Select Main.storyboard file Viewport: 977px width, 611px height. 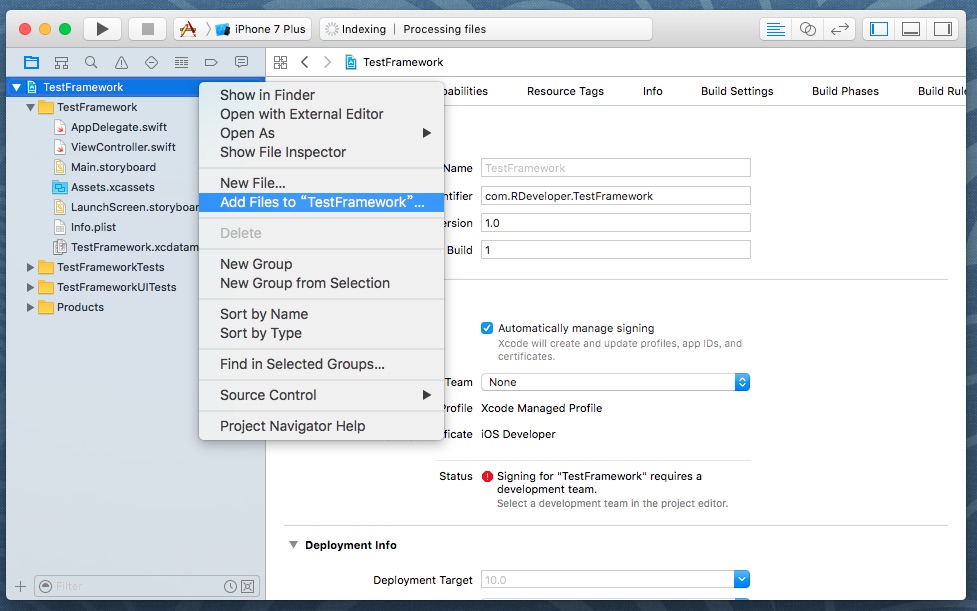tap(113, 167)
